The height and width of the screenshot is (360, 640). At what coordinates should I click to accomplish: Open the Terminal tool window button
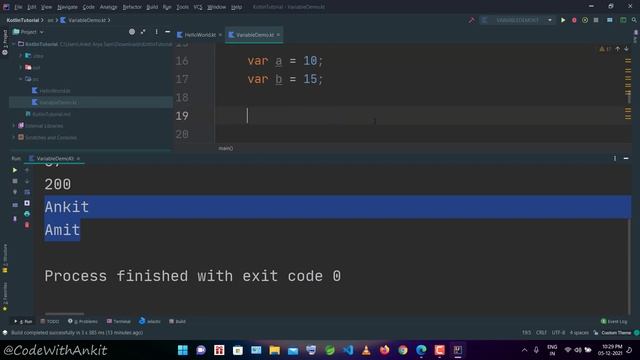[118, 321]
